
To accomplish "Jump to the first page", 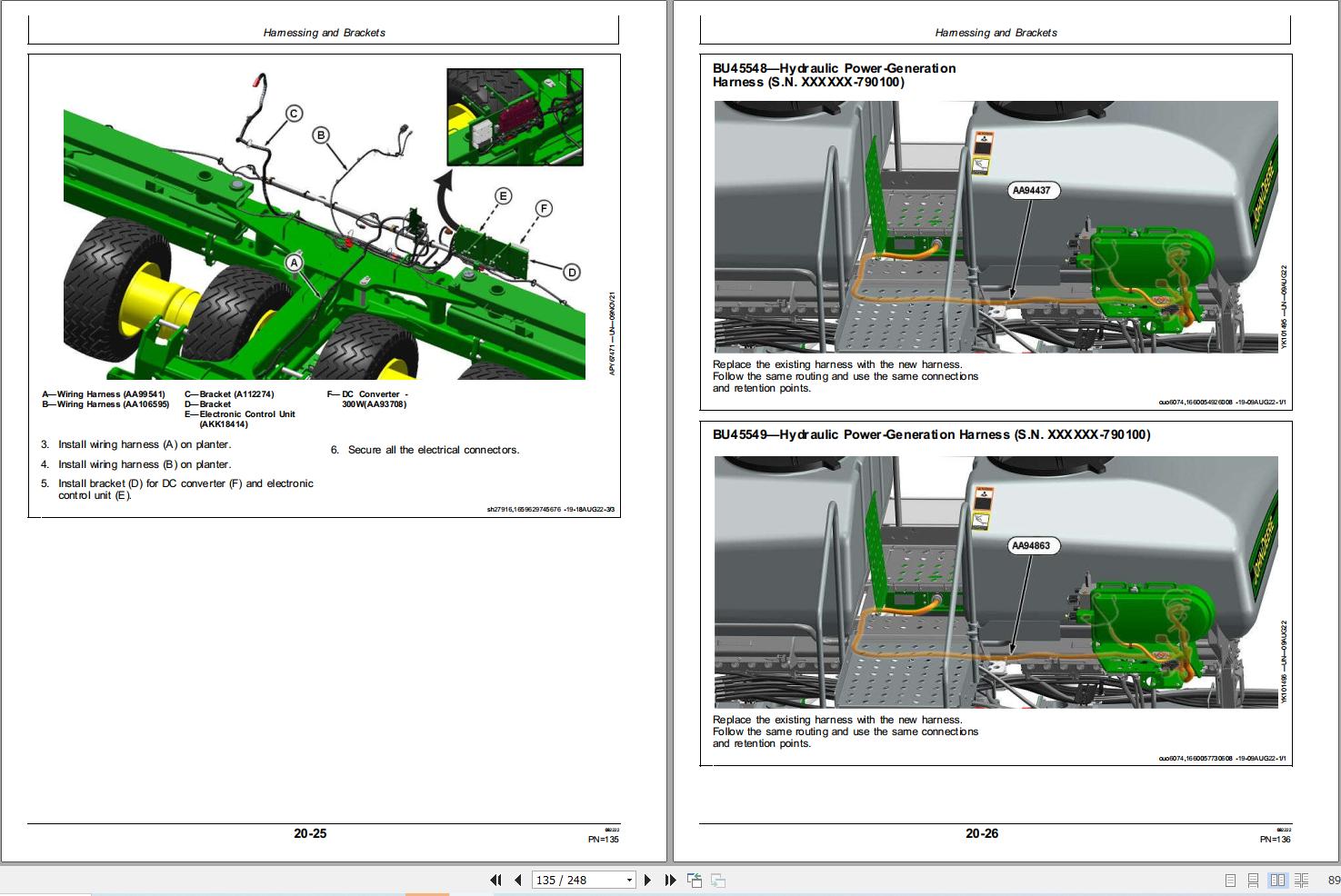I will (496, 880).
